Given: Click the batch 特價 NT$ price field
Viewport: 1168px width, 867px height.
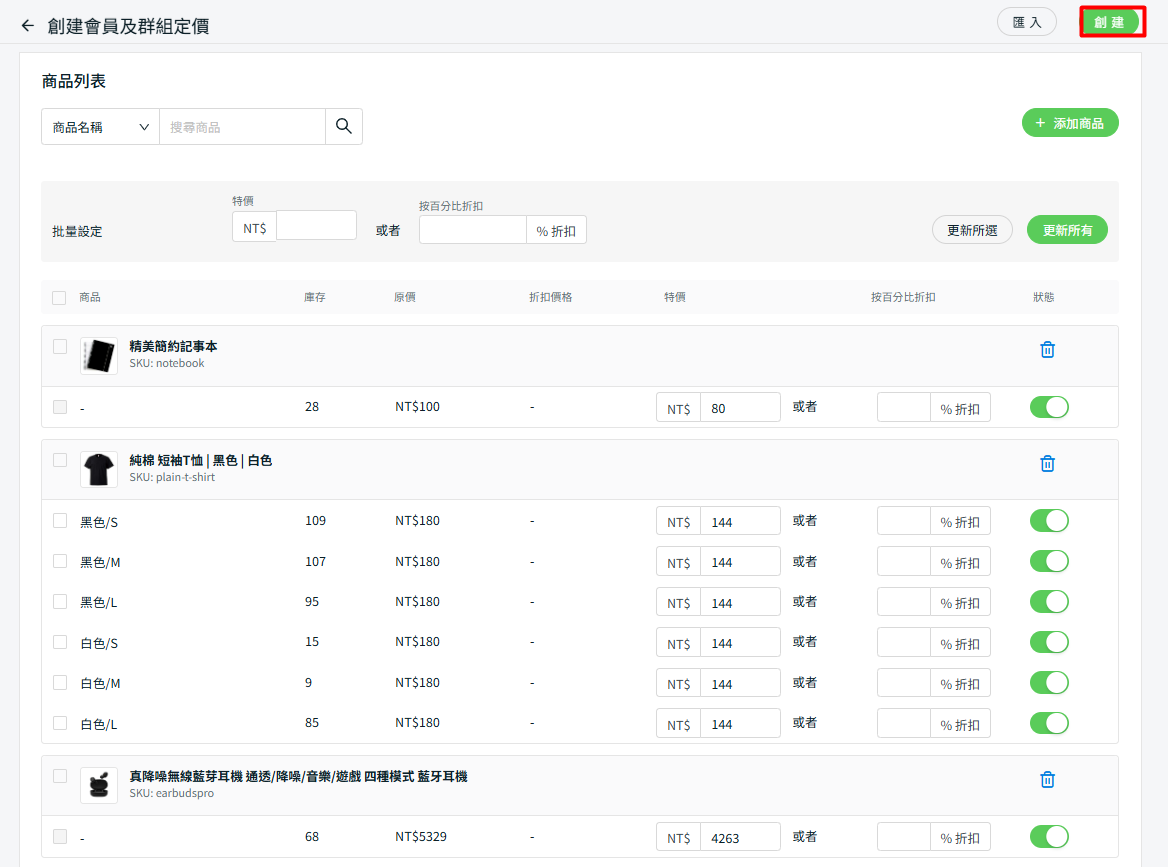Looking at the screenshot, I should click(315, 226).
